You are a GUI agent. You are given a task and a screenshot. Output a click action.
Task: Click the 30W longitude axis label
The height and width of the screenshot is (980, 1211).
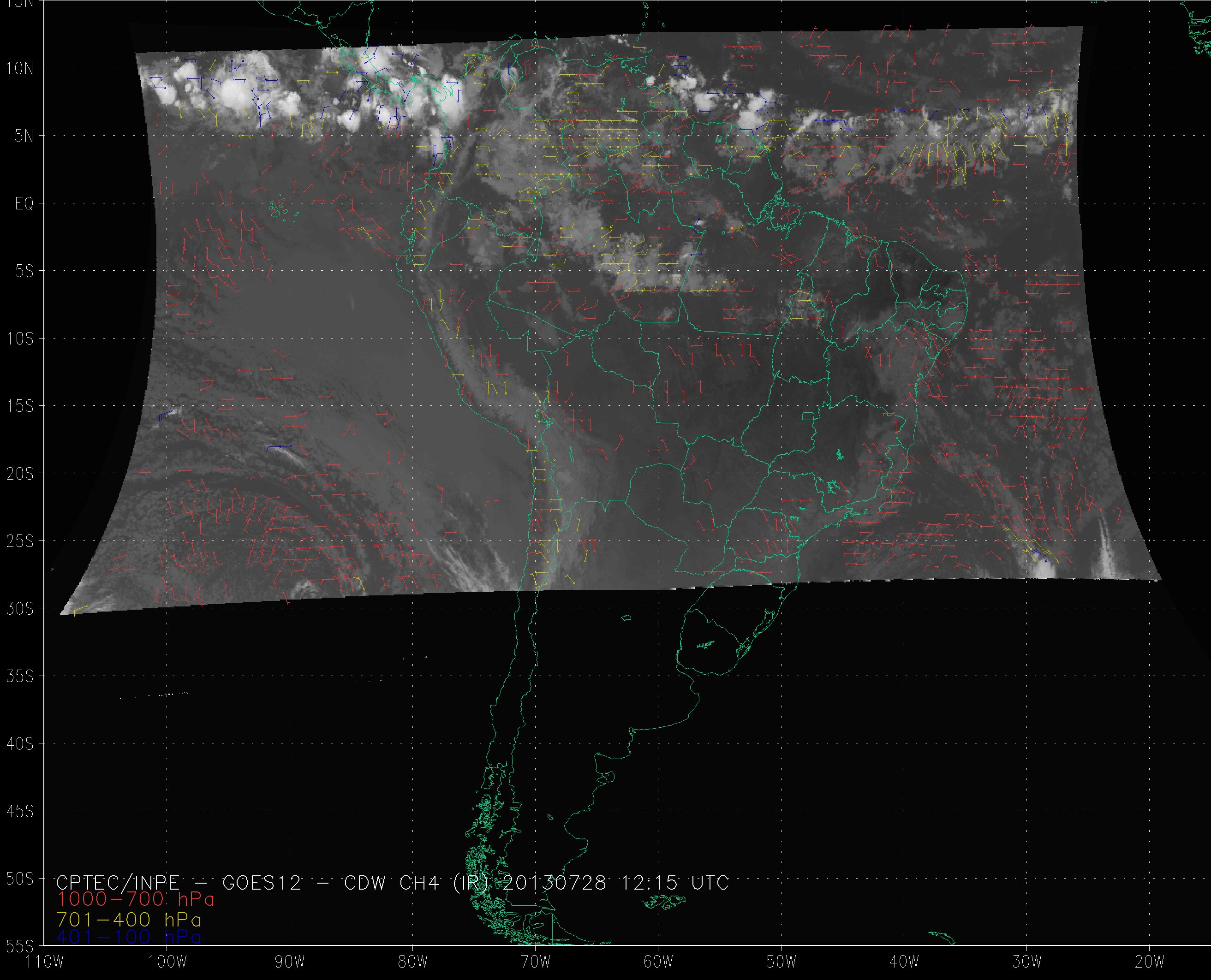[1026, 962]
